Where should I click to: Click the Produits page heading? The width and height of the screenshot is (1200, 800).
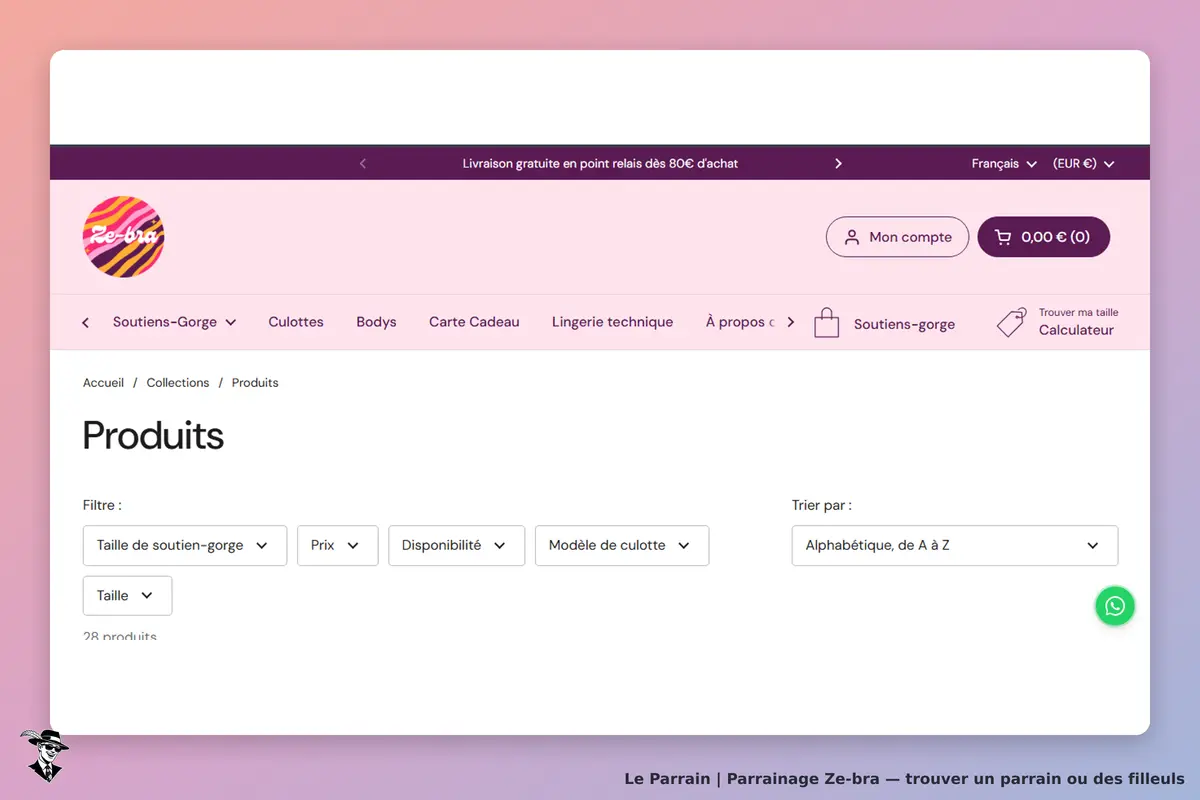[153, 436]
